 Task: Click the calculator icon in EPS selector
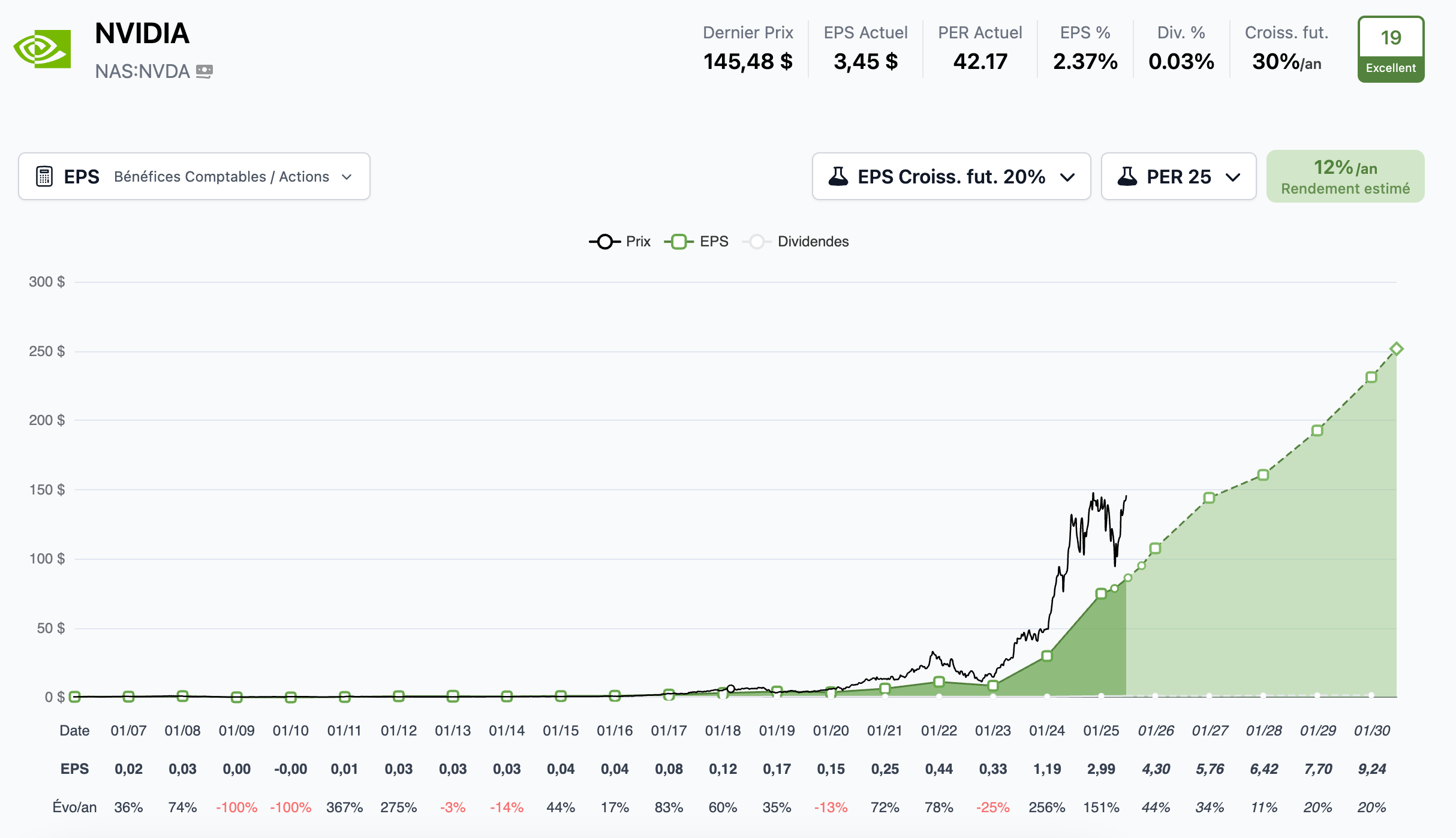tap(44, 177)
